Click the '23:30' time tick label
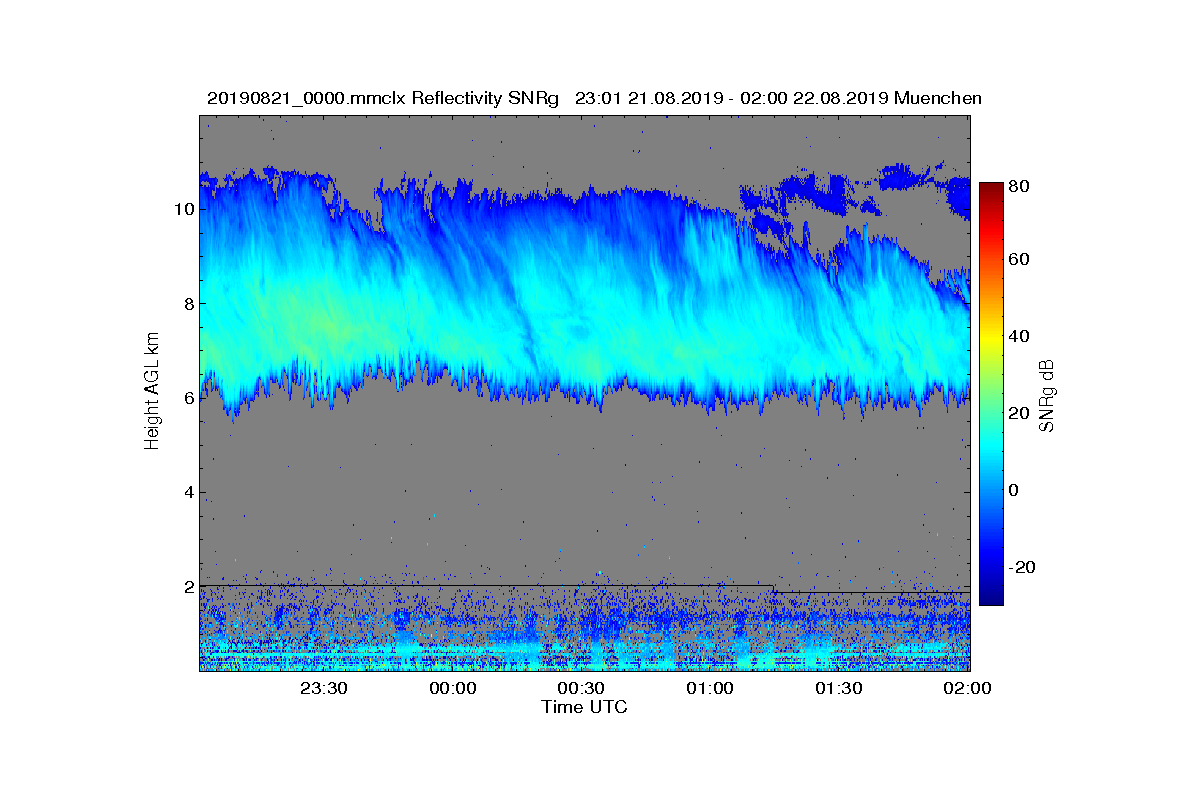 point(324,688)
